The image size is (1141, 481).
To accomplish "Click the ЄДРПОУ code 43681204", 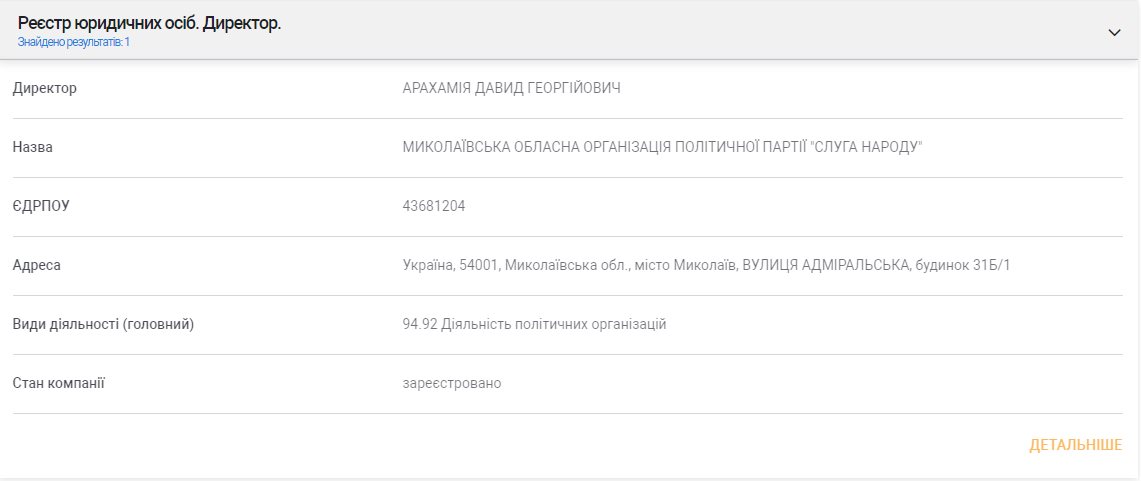I will click(x=433, y=206).
